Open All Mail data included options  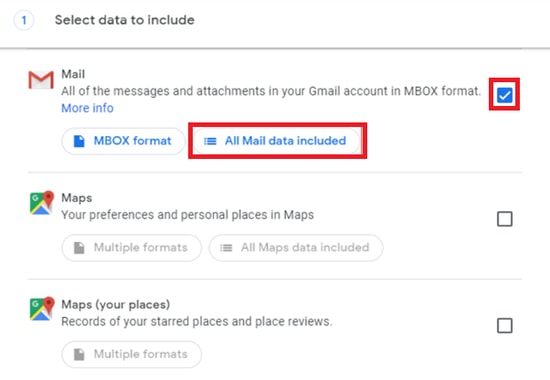pos(277,141)
